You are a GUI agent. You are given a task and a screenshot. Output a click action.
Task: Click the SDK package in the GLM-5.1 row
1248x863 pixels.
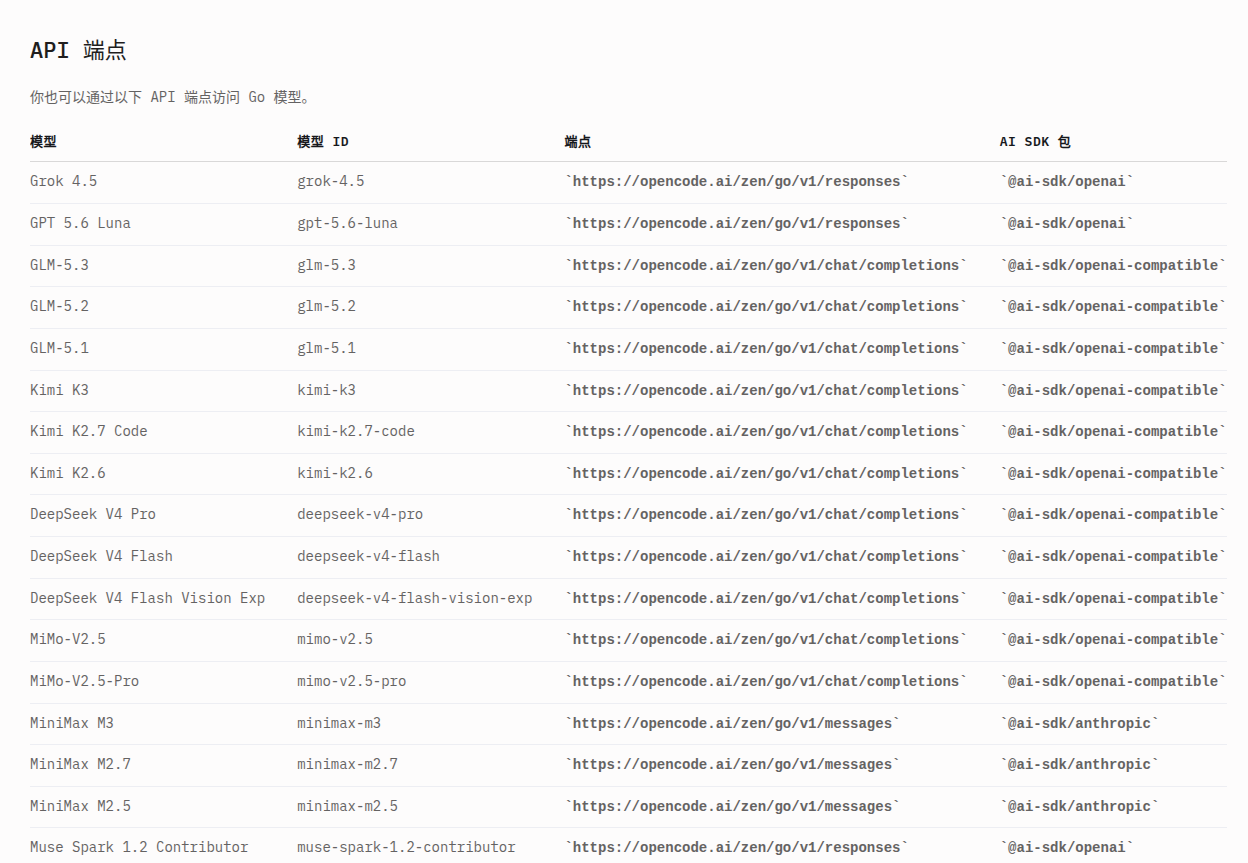(1113, 348)
